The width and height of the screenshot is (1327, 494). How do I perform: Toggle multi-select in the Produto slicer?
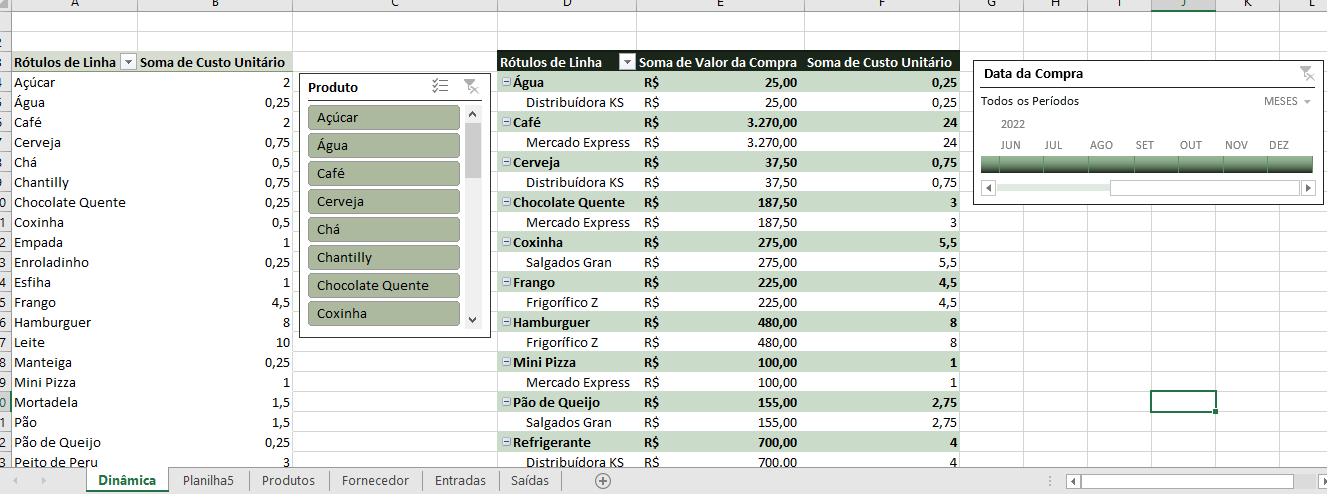point(440,87)
